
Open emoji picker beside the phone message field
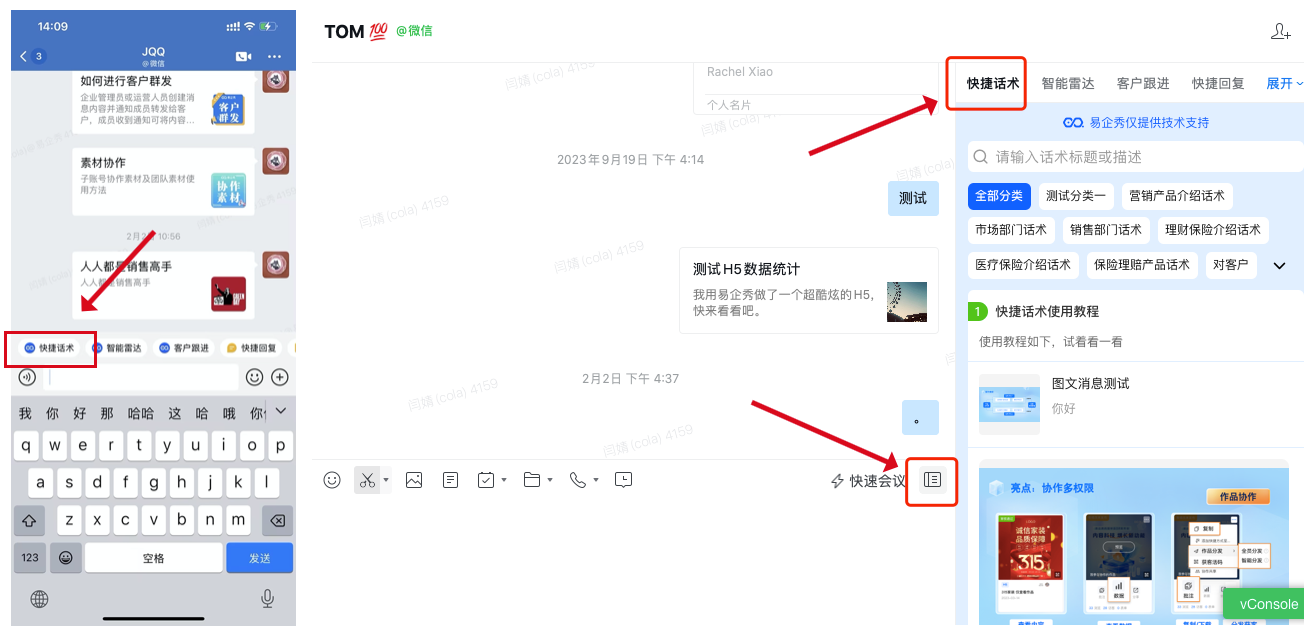[254, 377]
